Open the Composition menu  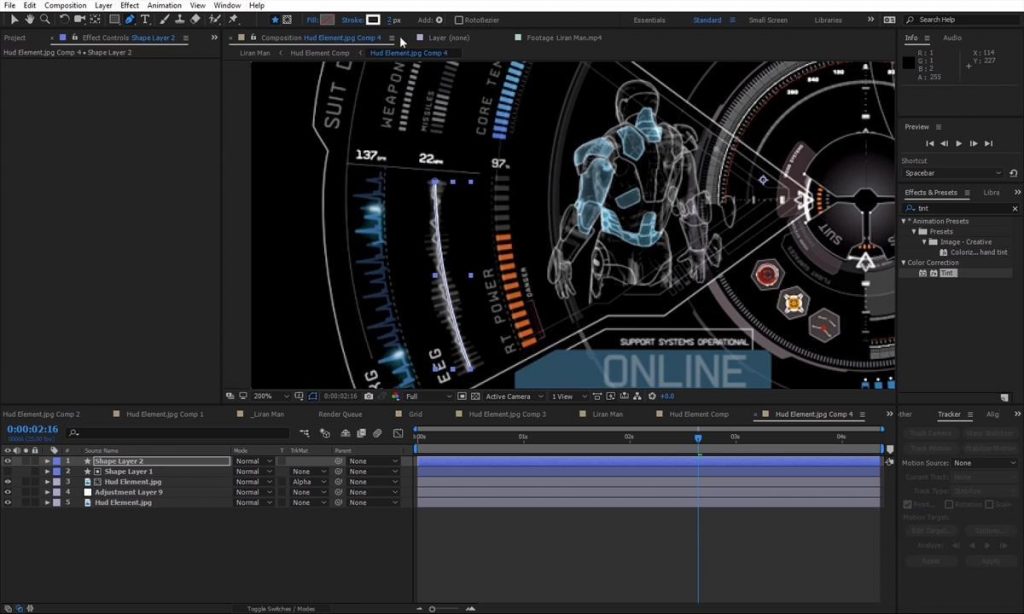(65, 5)
